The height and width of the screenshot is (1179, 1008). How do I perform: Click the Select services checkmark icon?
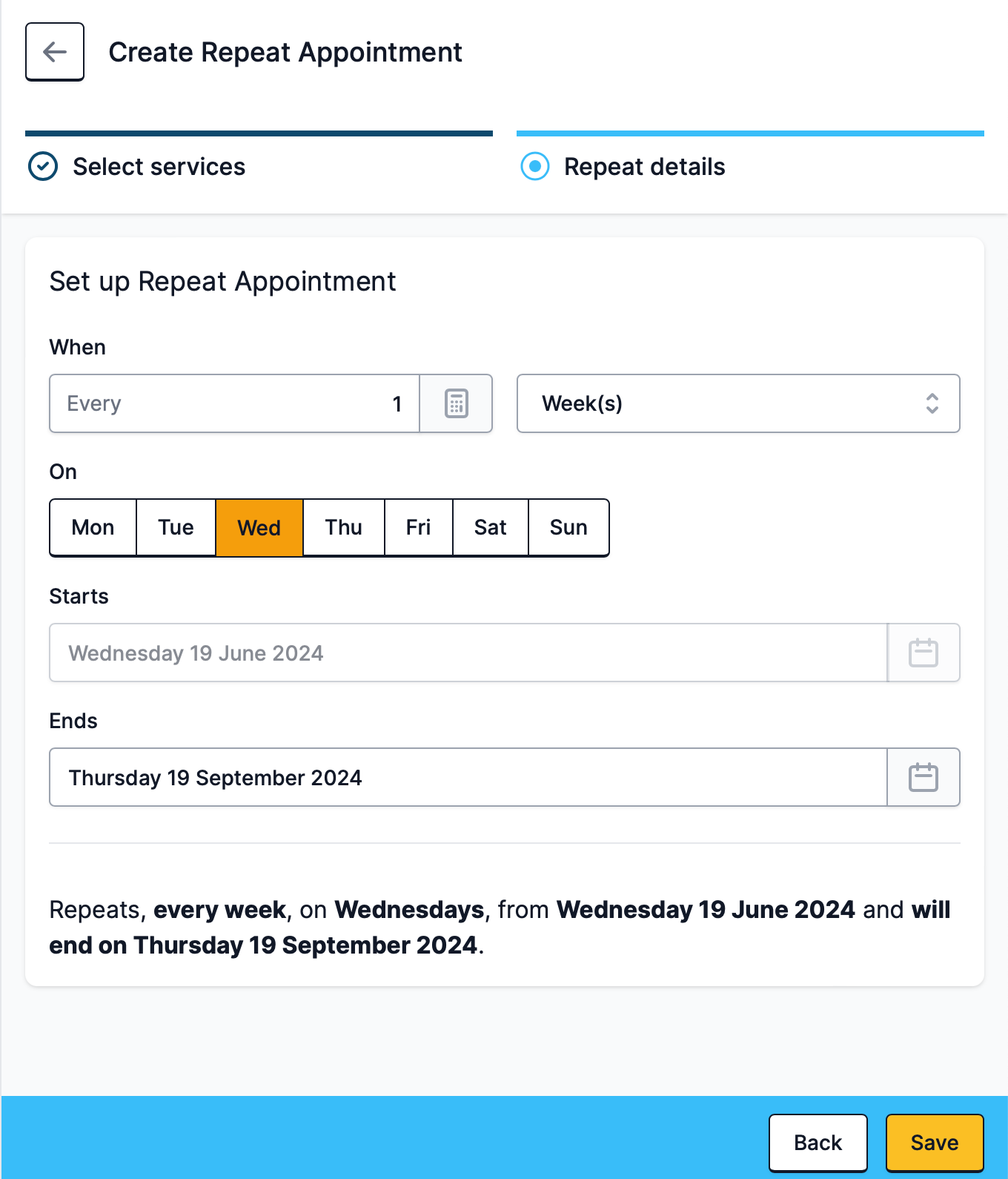click(x=43, y=167)
